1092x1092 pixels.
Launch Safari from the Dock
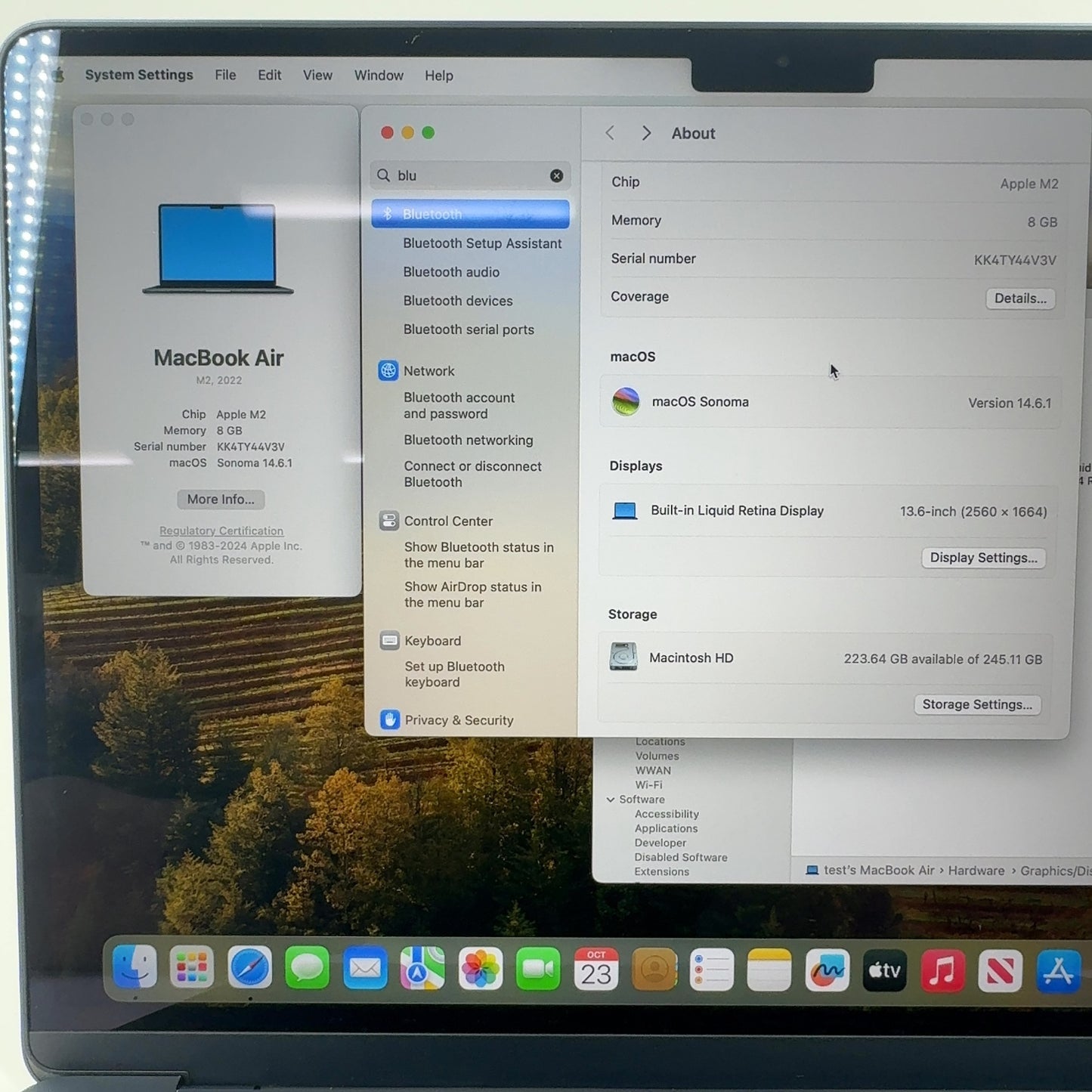coord(249,968)
